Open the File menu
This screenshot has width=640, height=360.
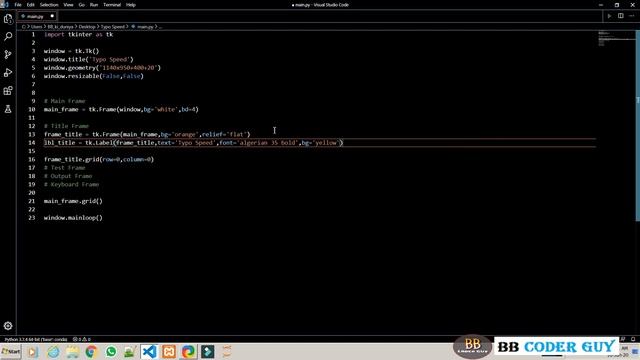pyautogui.click(x=18, y=5)
